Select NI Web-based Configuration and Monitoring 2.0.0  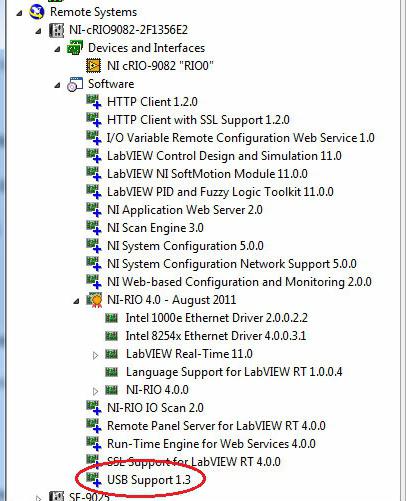click(239, 282)
